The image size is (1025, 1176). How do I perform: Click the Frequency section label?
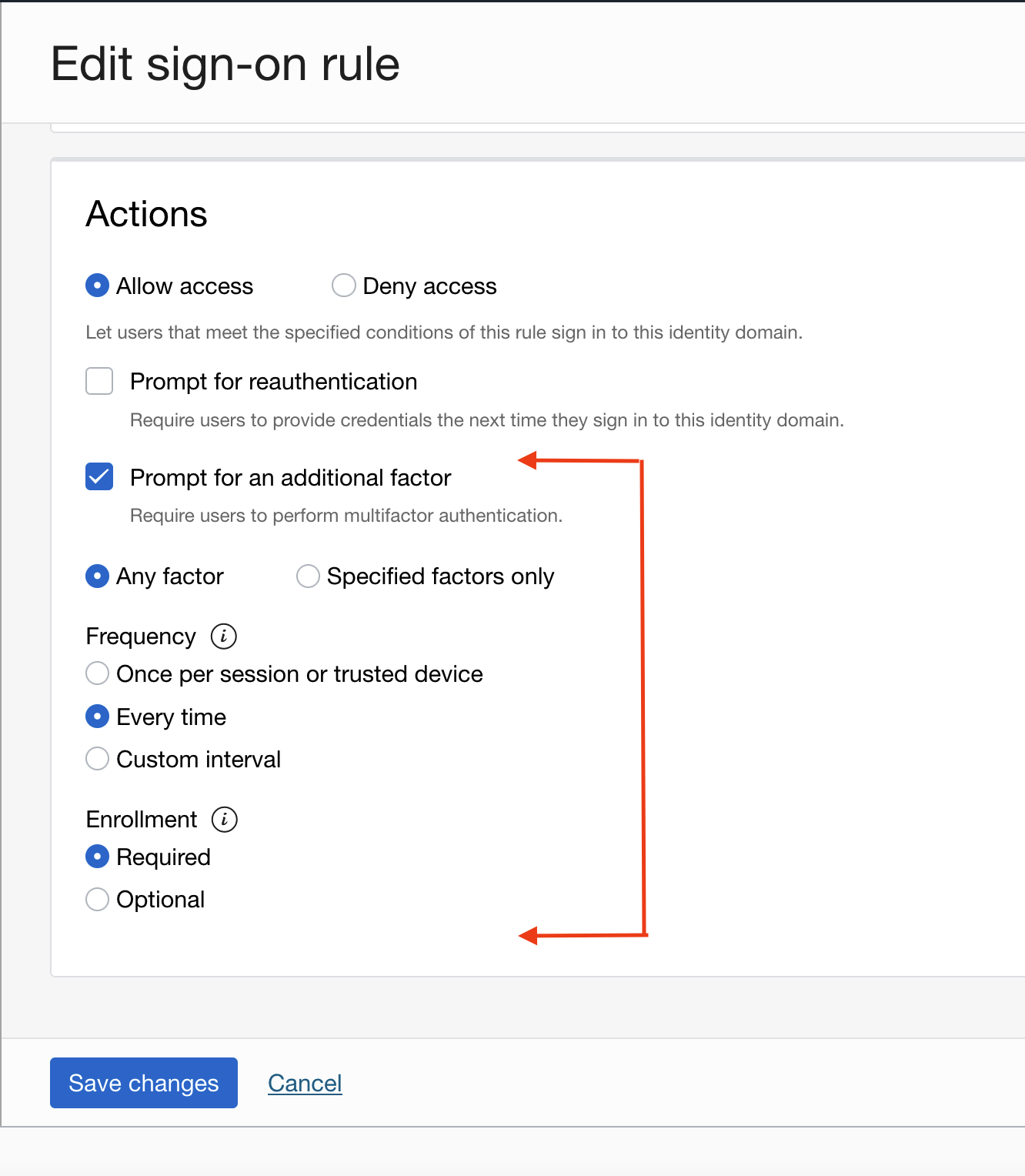point(140,636)
